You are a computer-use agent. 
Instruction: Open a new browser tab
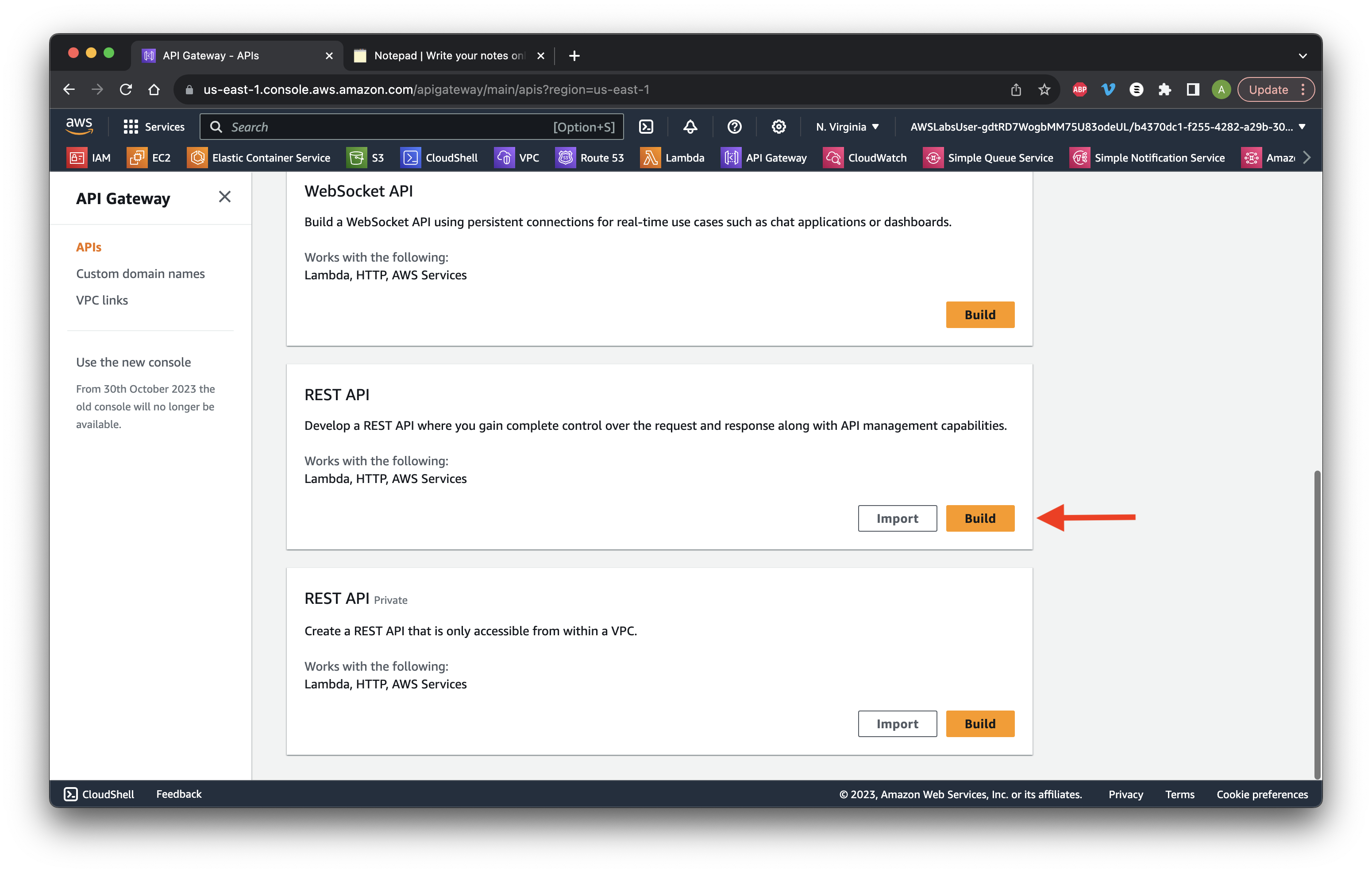point(574,55)
